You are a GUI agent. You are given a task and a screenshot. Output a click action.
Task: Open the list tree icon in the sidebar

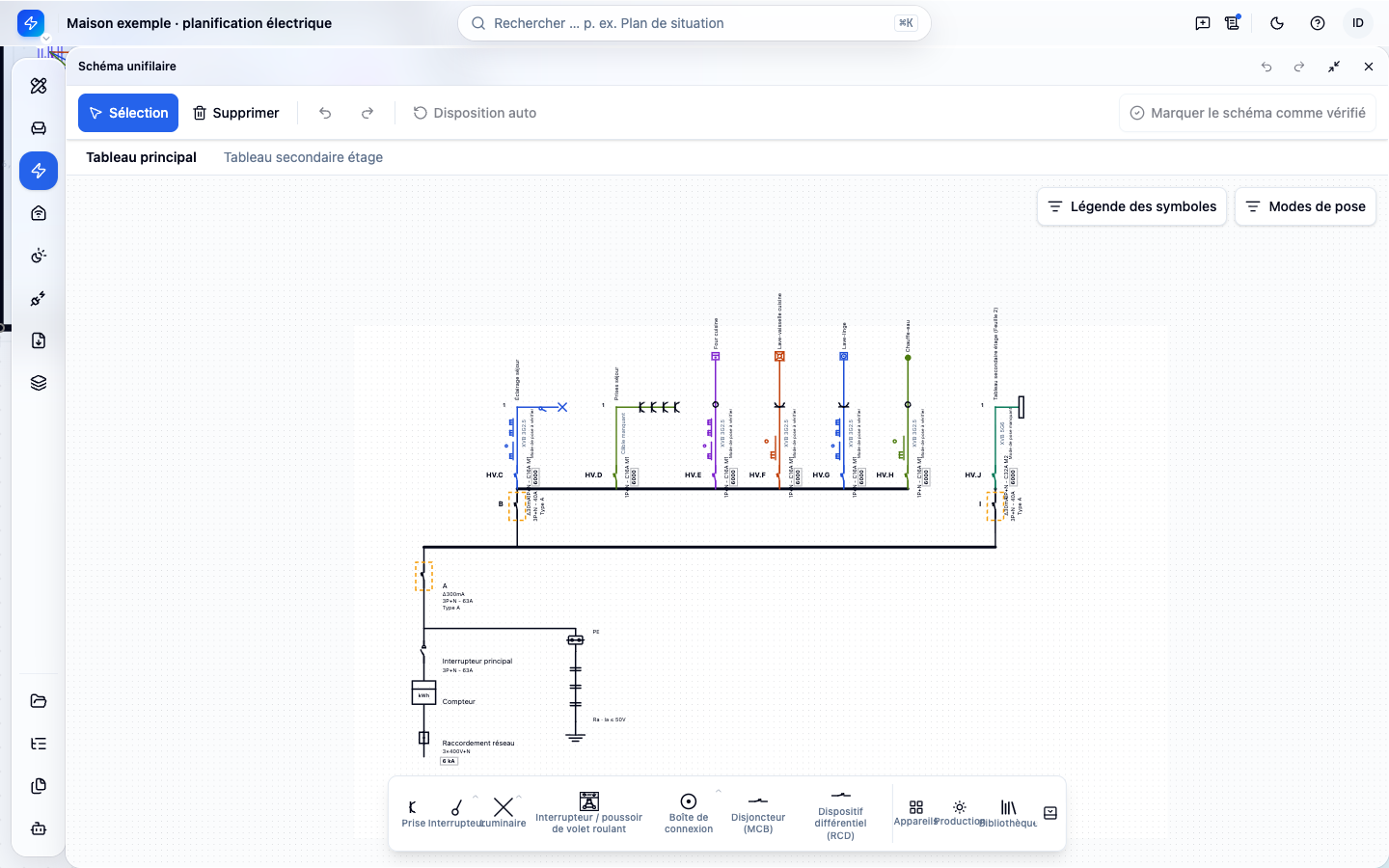(39, 744)
